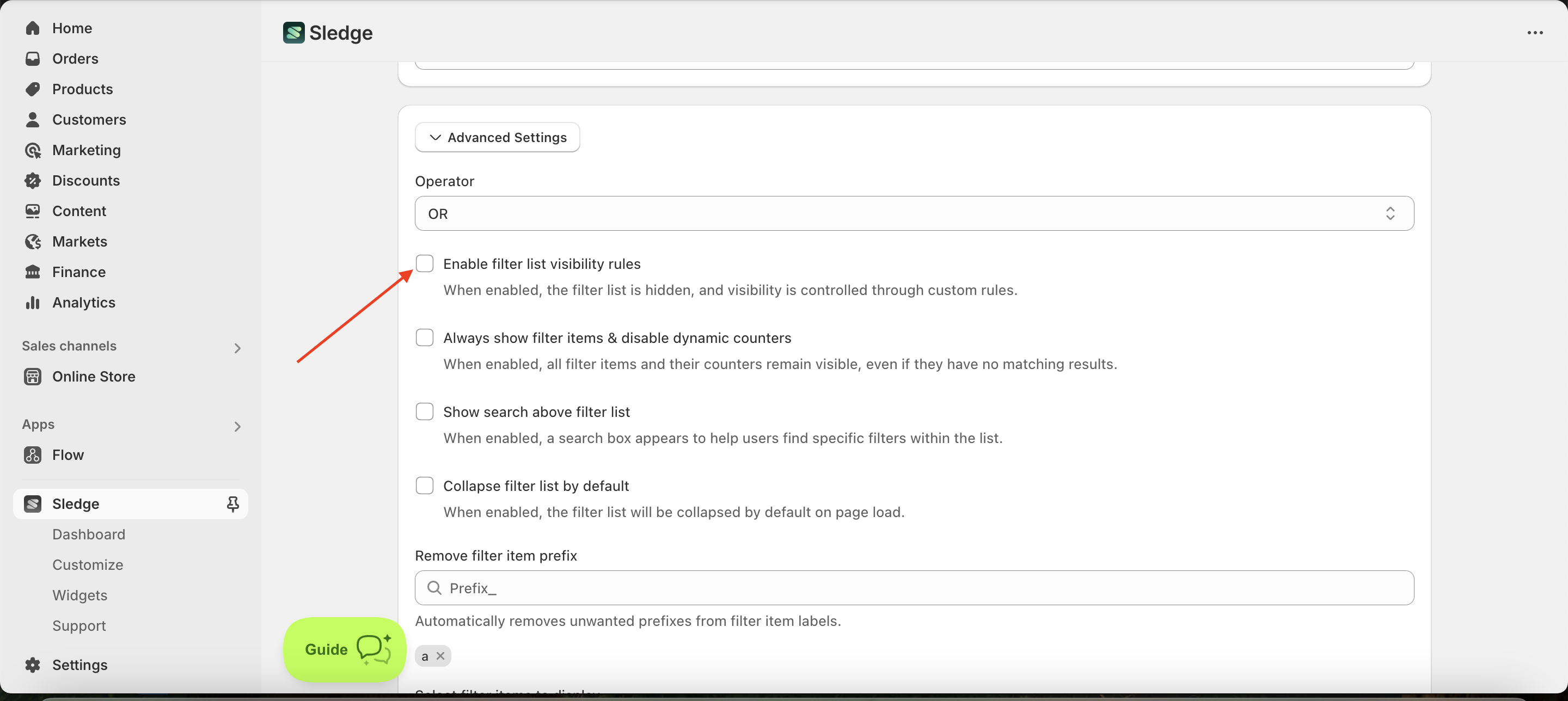Click the Analytics bar chart icon
The width and height of the screenshot is (1568, 701).
[x=33, y=303]
